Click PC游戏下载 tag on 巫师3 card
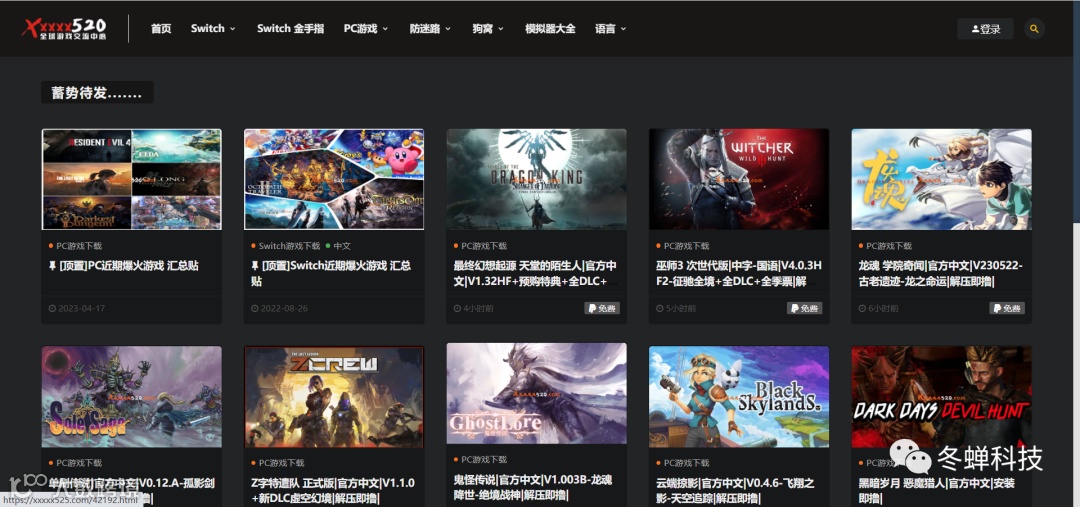1080x507 pixels. (x=686, y=246)
